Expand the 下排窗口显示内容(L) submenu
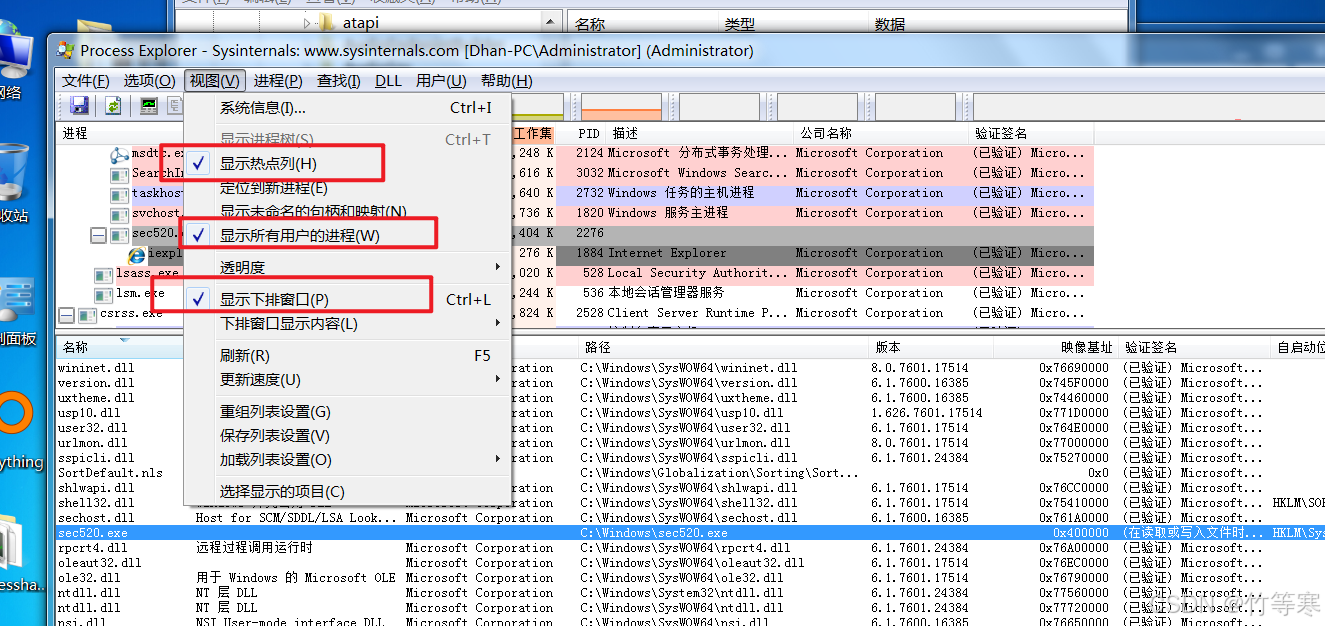Screen dimensions: 1325x626 click(348, 323)
